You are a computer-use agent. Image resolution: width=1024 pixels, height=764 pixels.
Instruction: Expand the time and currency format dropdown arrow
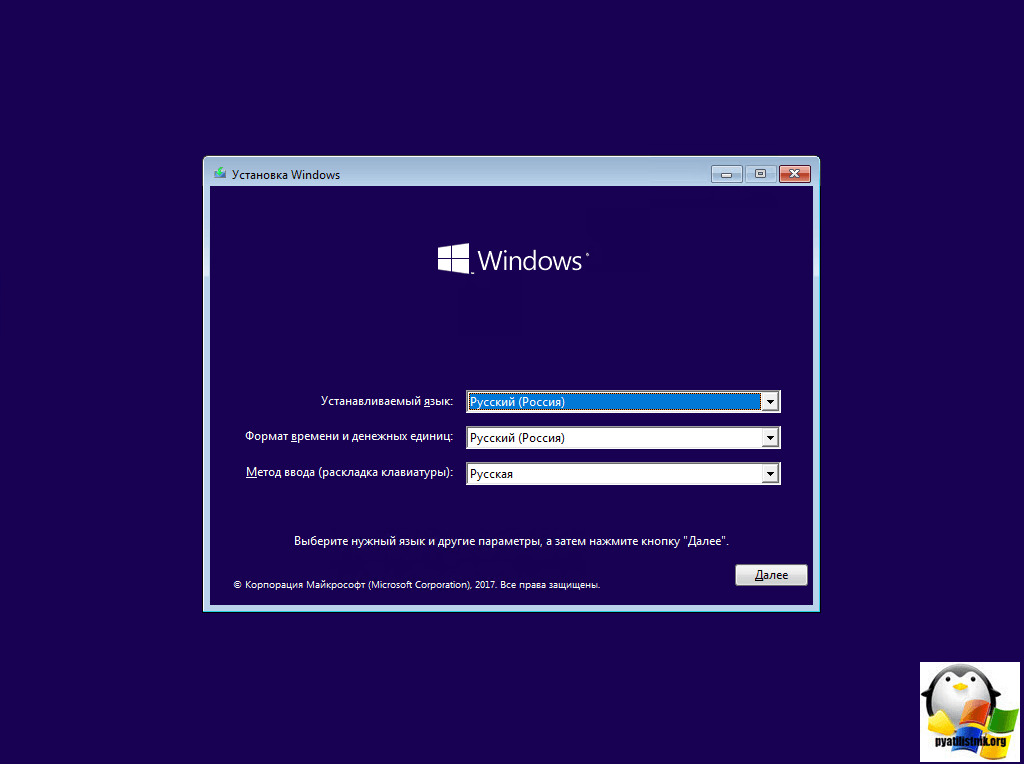point(770,438)
